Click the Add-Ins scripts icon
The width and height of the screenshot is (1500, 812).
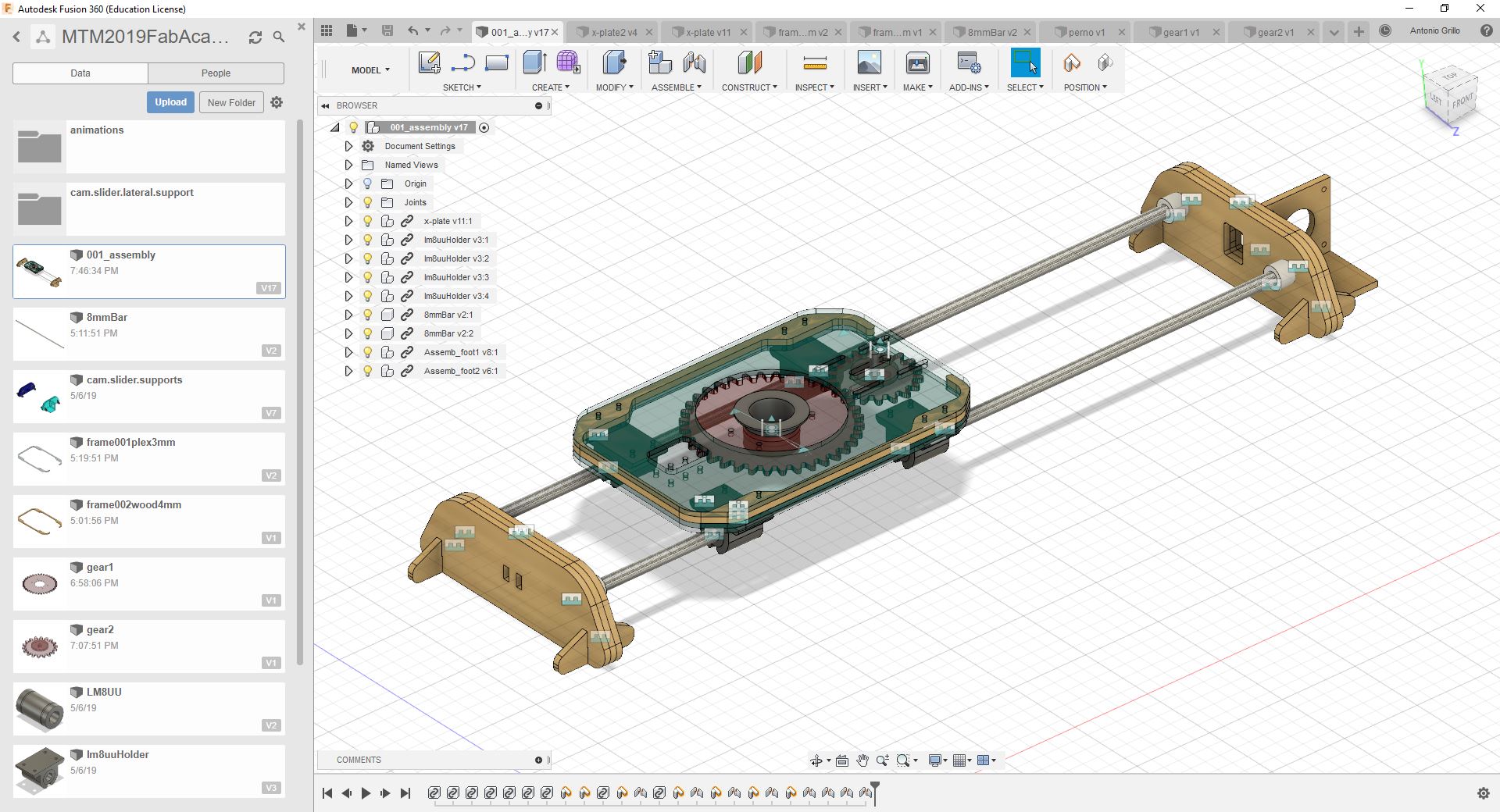pyautogui.click(x=969, y=62)
